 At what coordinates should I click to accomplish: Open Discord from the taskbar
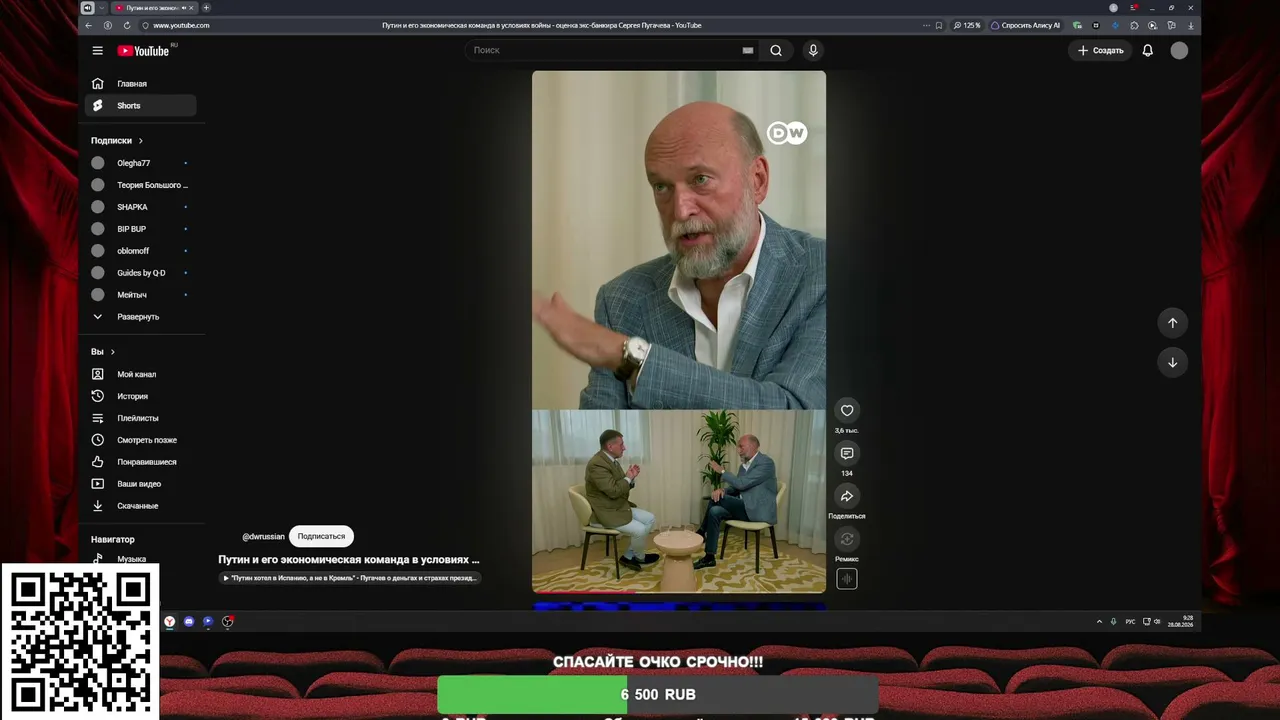point(189,622)
